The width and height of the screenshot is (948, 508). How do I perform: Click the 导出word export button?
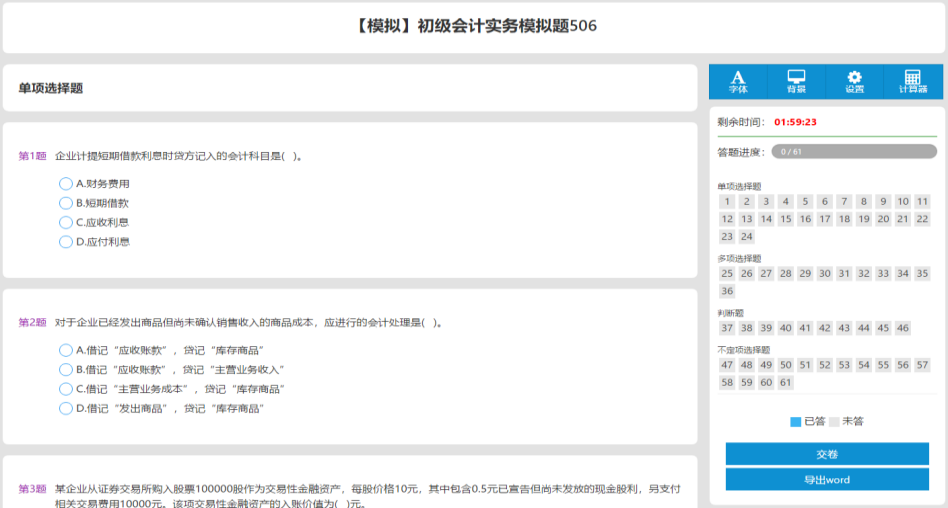tap(827, 480)
